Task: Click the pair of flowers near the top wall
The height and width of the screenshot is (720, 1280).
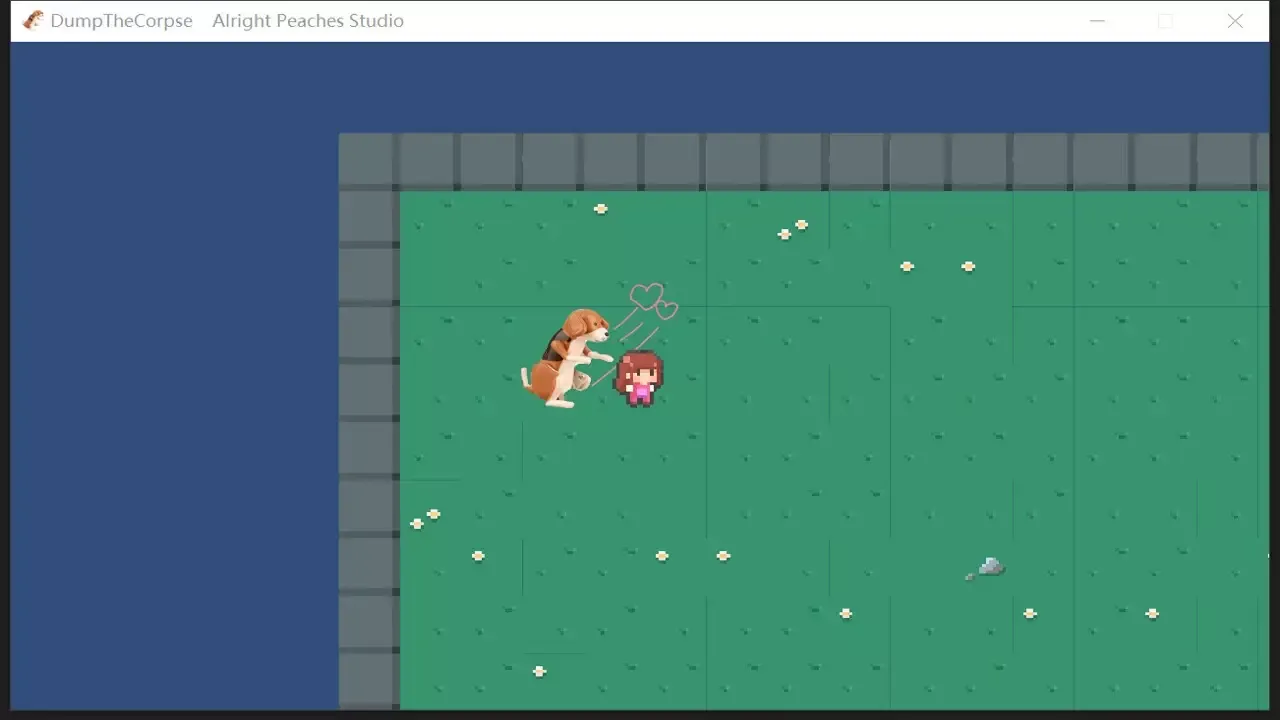Action: point(793,229)
